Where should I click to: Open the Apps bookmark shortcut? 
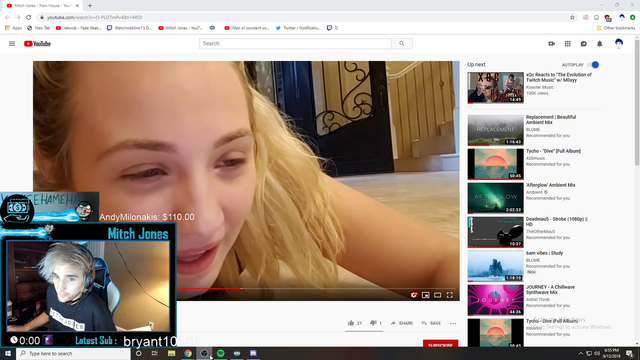tap(13, 28)
